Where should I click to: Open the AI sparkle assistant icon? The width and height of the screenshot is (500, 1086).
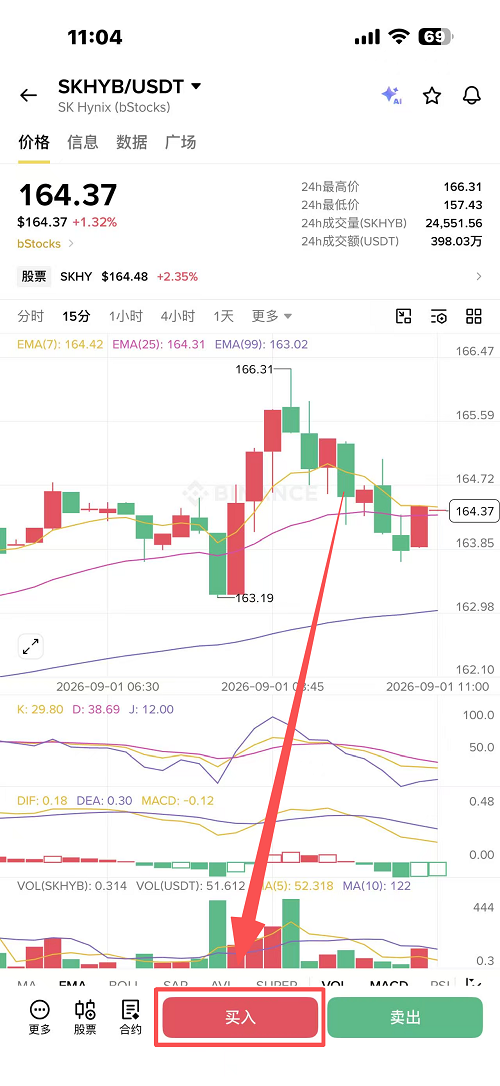click(391, 96)
